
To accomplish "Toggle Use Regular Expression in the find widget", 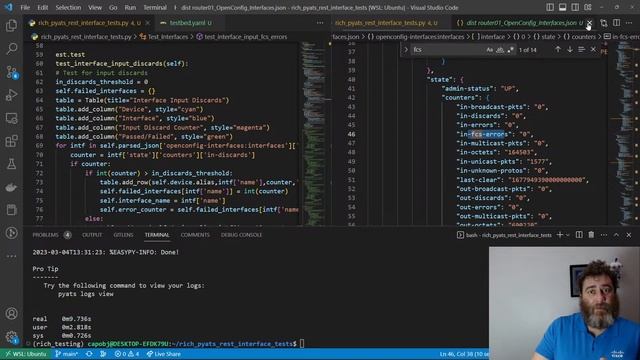I will click(510, 50).
